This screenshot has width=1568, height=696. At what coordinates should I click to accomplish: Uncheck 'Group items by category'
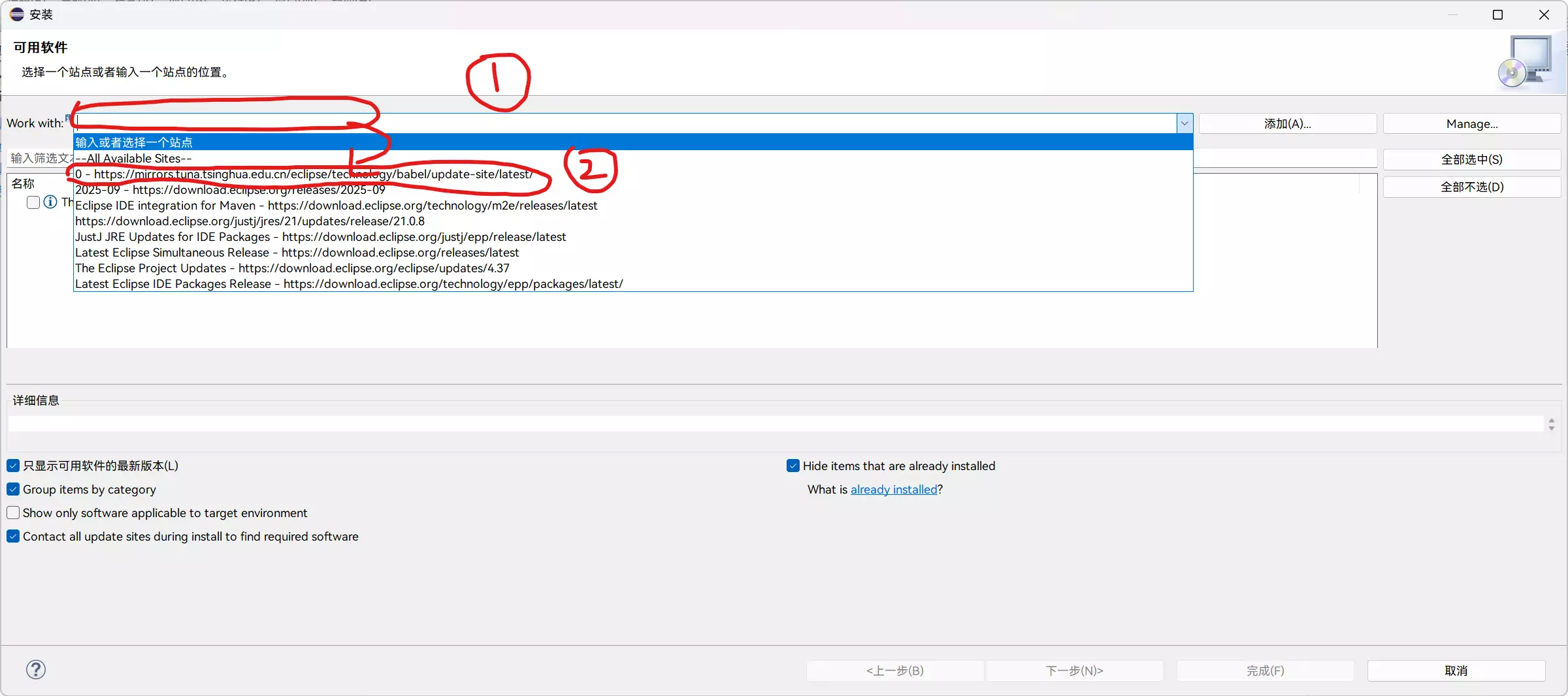coord(13,489)
